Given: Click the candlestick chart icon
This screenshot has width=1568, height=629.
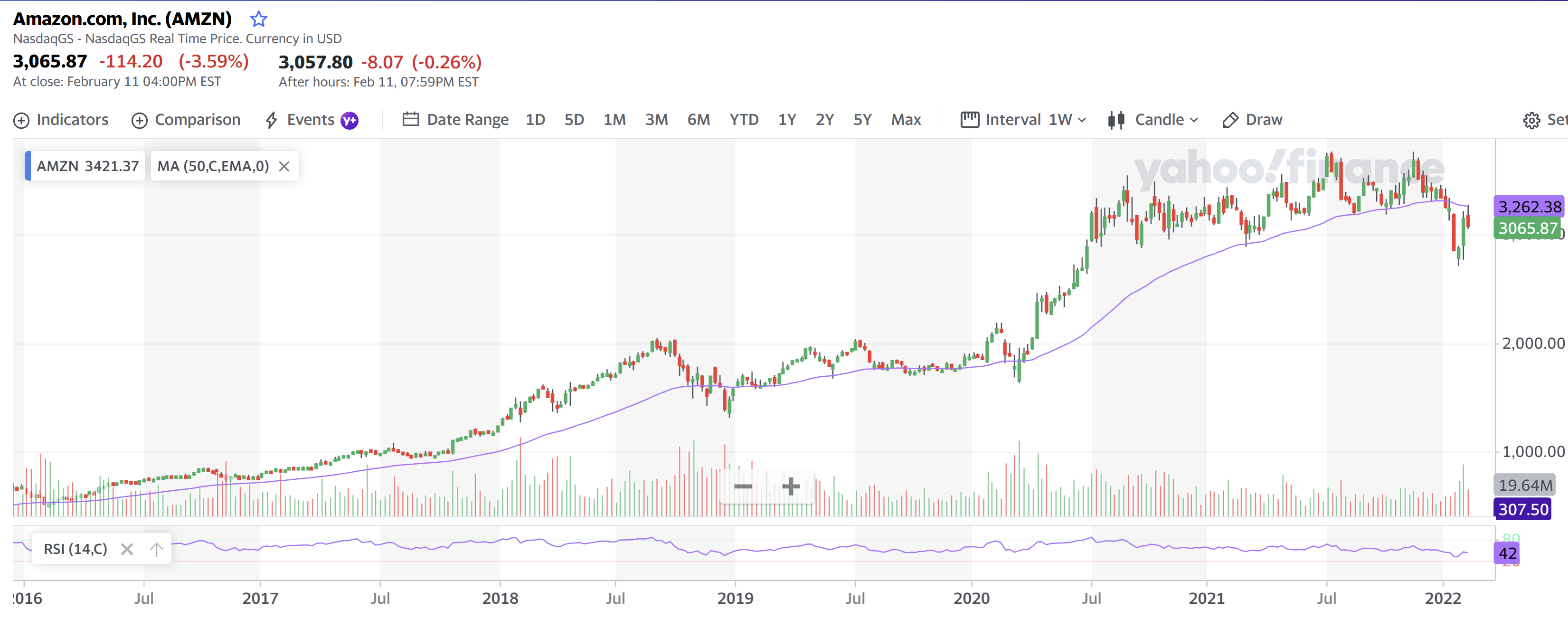Looking at the screenshot, I should pos(1116,120).
